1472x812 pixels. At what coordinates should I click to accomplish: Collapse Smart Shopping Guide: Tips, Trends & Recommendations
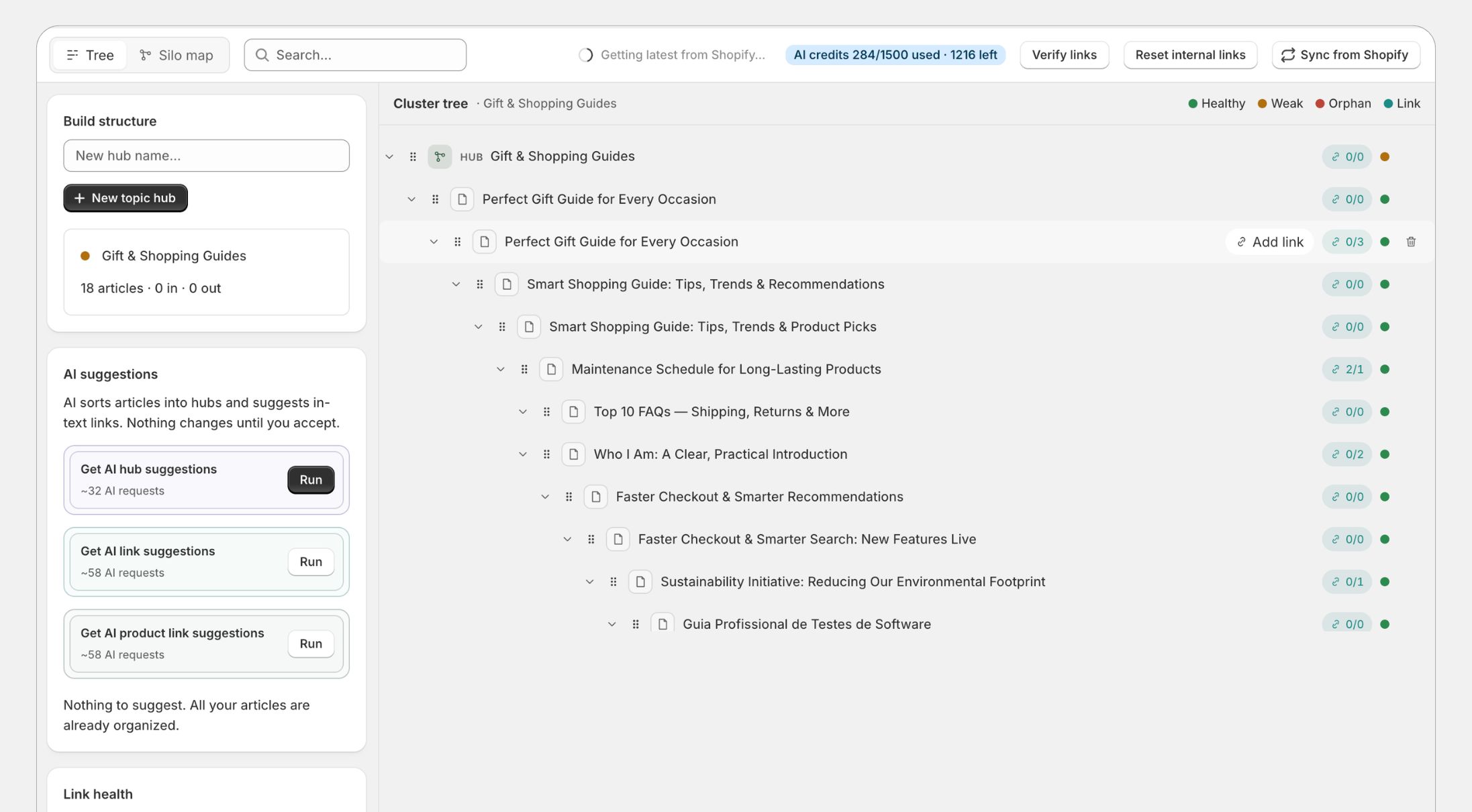coord(456,285)
